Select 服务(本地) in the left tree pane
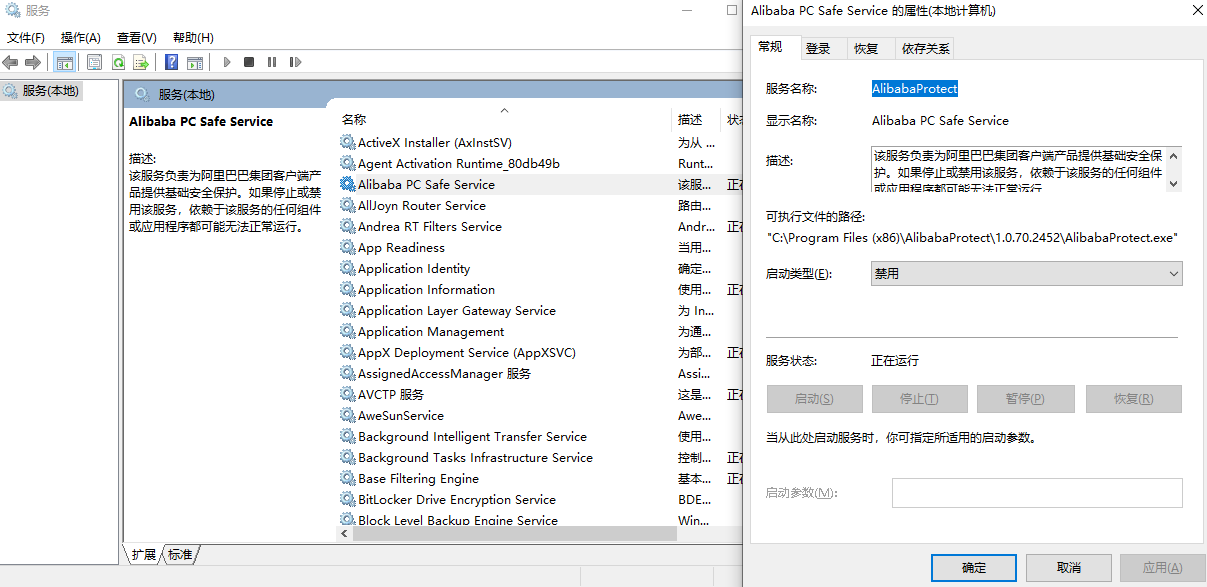Screen dimensions: 1207x587 [x=51, y=91]
